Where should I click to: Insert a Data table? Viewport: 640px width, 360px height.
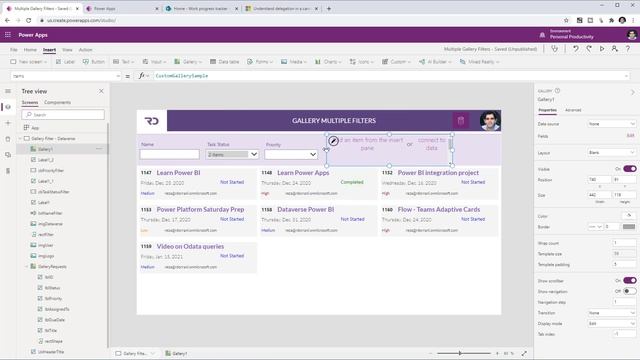[224, 62]
